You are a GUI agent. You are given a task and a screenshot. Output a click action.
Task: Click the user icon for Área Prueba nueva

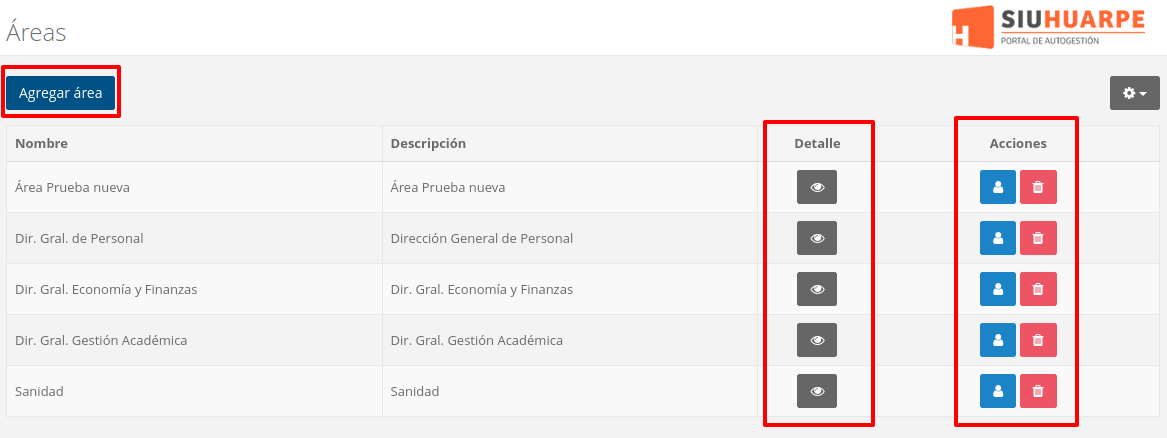pyautogui.click(x=997, y=187)
